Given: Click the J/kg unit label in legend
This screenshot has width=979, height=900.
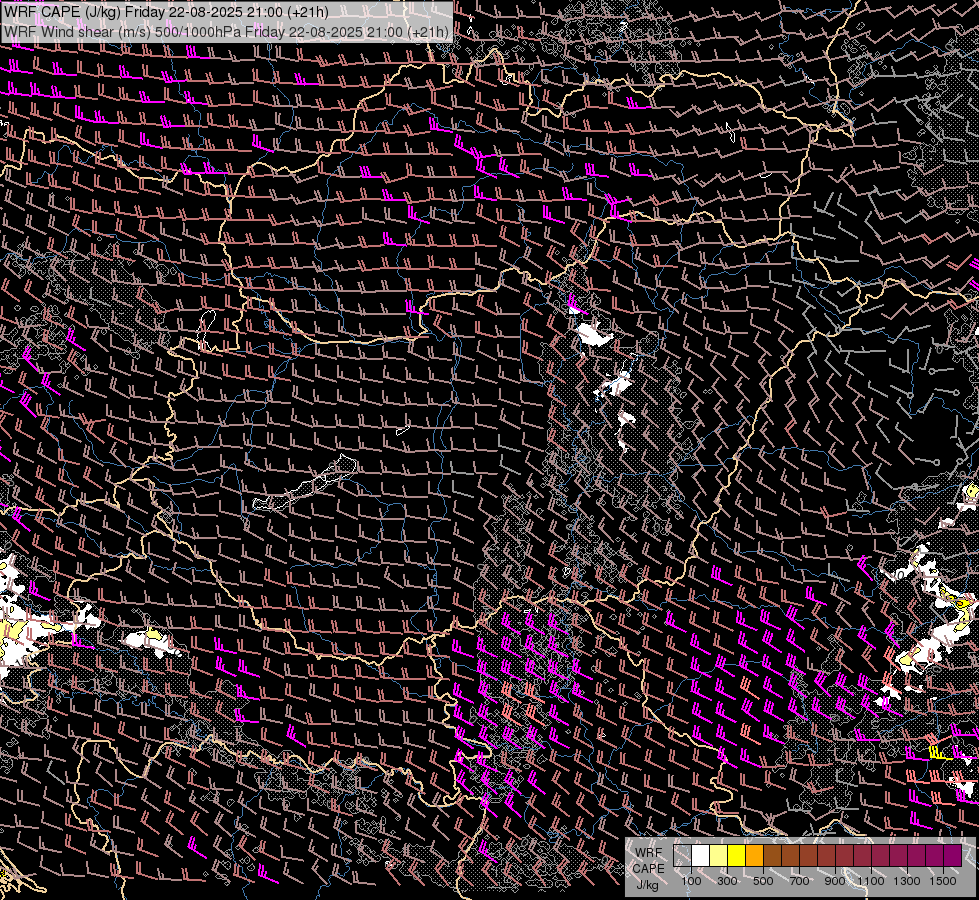Looking at the screenshot, I should (647, 886).
